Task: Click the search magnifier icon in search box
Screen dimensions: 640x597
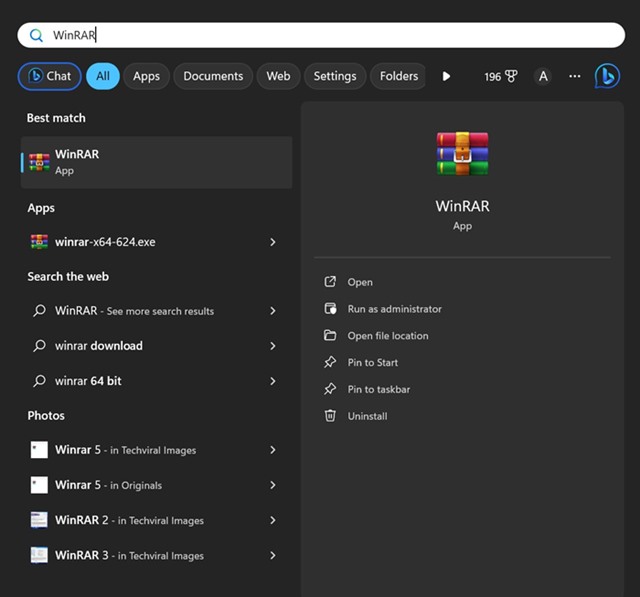Action: [36, 36]
